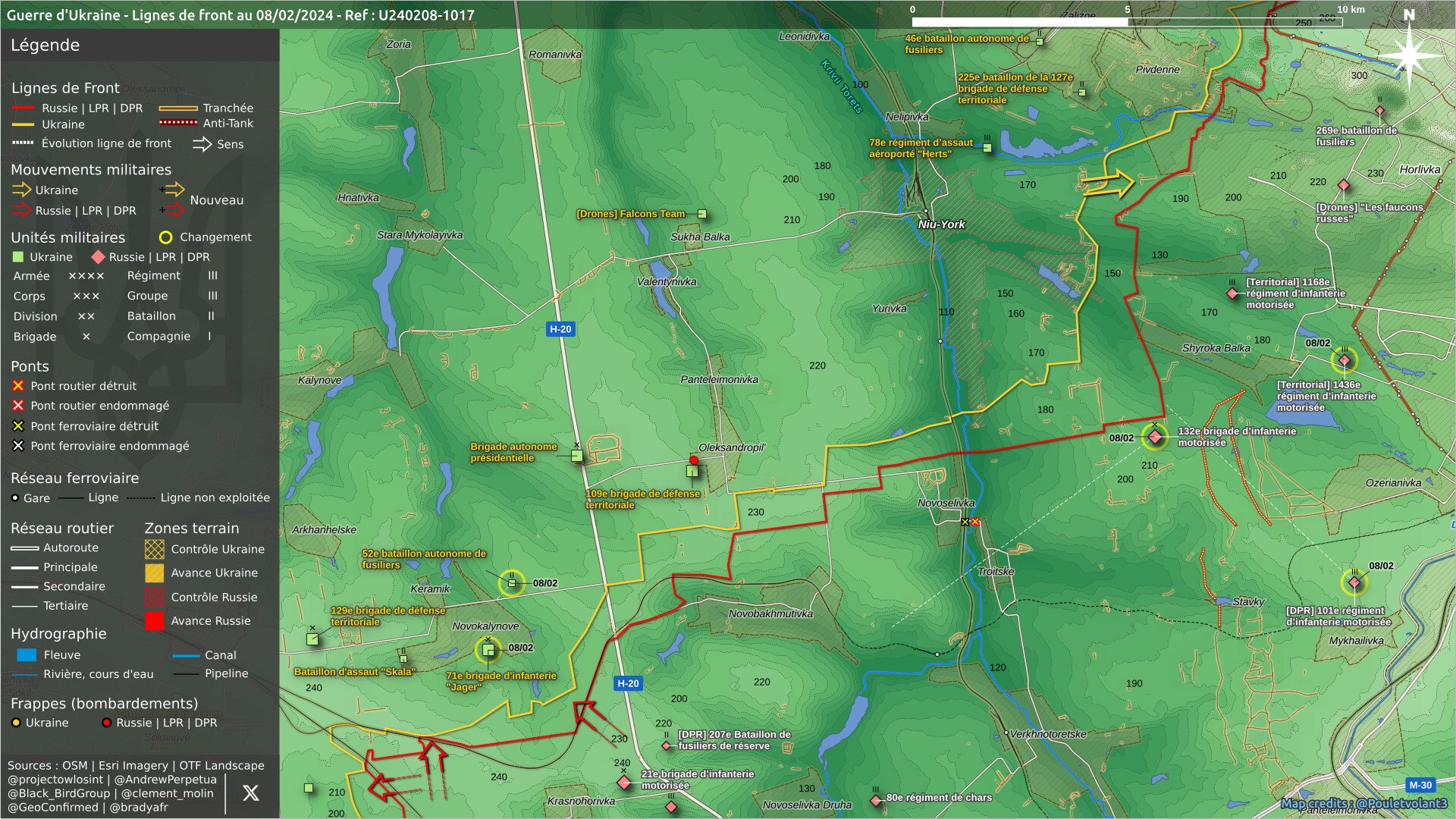Click the Avance Russie red swatch

coord(155,620)
